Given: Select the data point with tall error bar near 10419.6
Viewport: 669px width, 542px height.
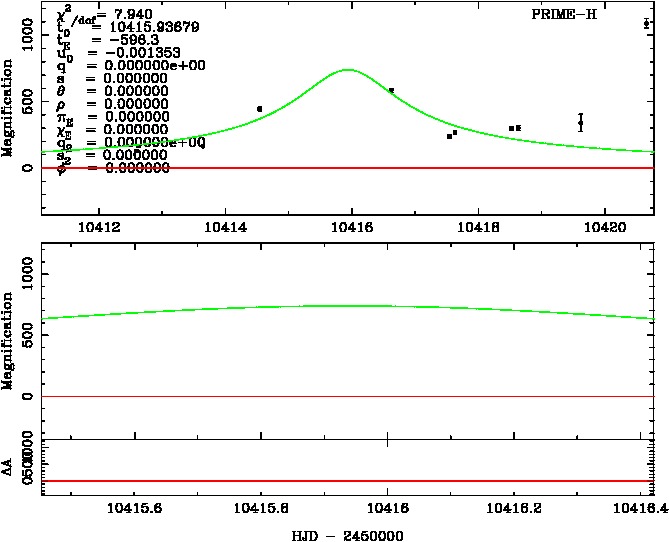Looking at the screenshot, I should point(580,122).
